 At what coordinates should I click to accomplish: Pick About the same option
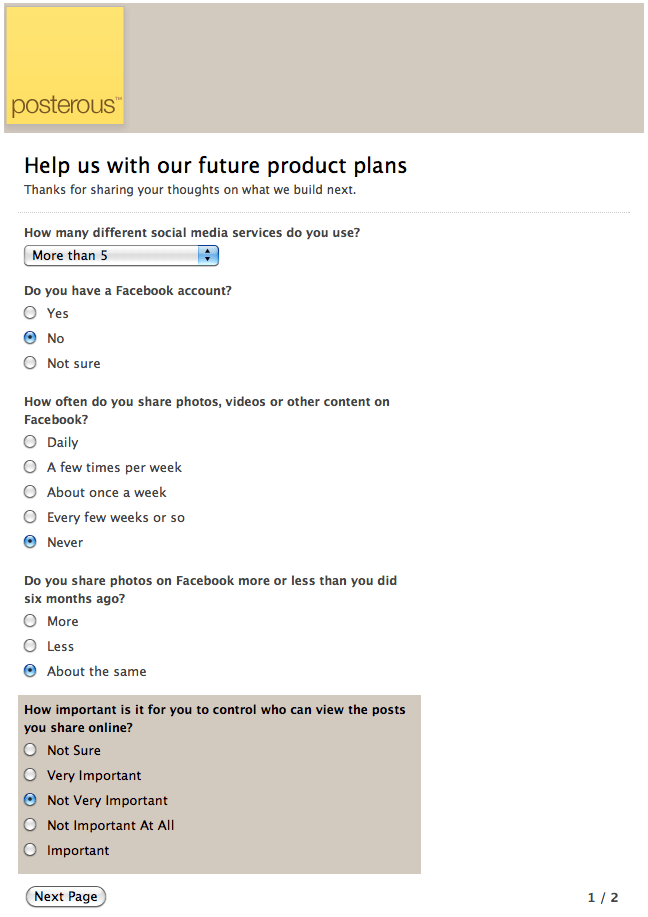(30, 671)
